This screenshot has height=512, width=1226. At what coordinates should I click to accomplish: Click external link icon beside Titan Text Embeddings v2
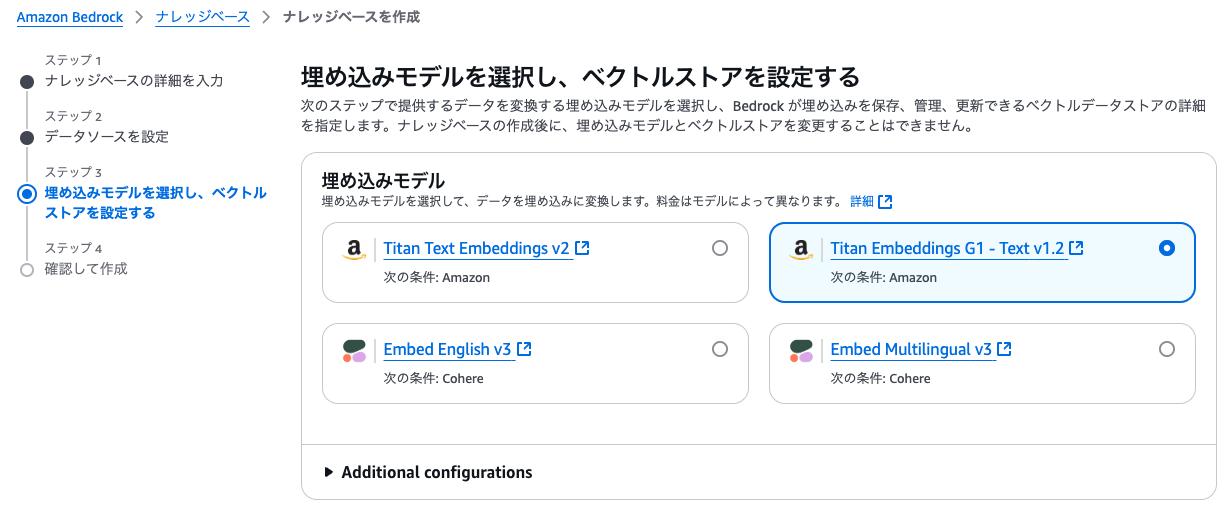point(582,249)
